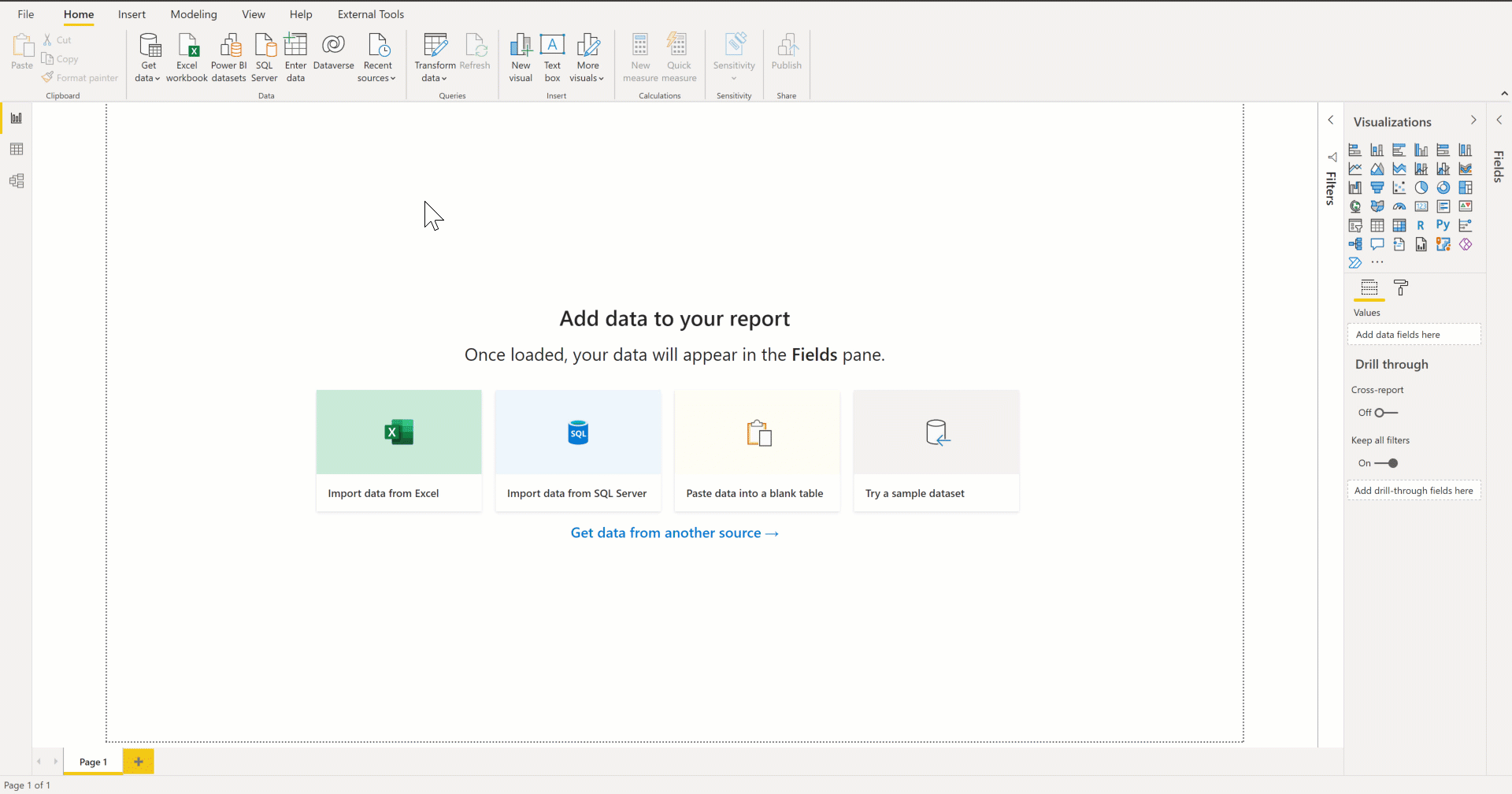This screenshot has width=1512, height=794.
Task: Select the Decomposition tree visual
Action: (1354, 244)
